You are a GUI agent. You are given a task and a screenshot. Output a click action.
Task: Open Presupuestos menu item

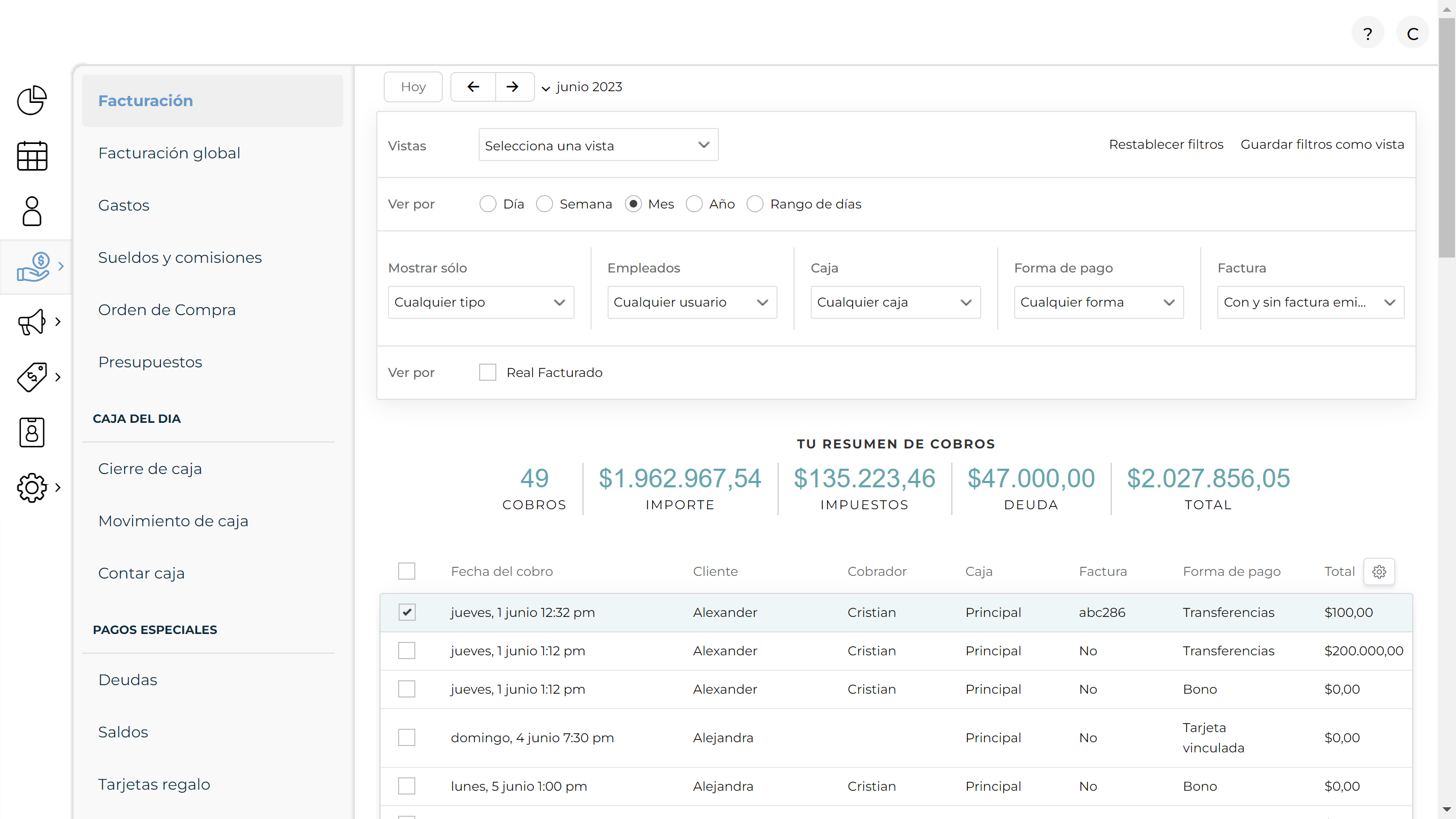click(x=150, y=362)
